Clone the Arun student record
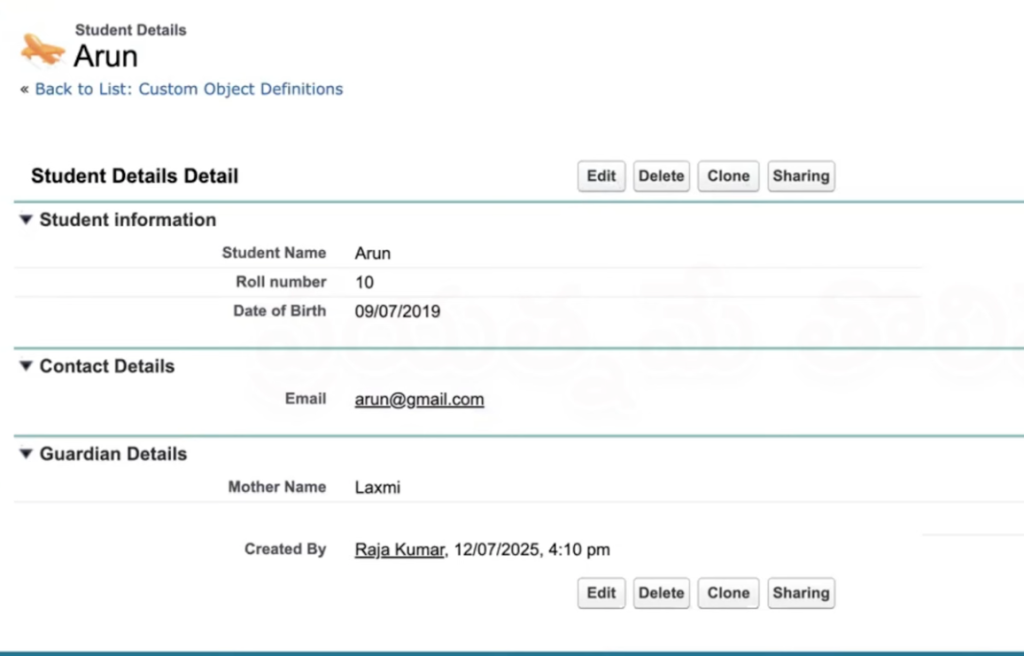1024x656 pixels. click(x=728, y=176)
